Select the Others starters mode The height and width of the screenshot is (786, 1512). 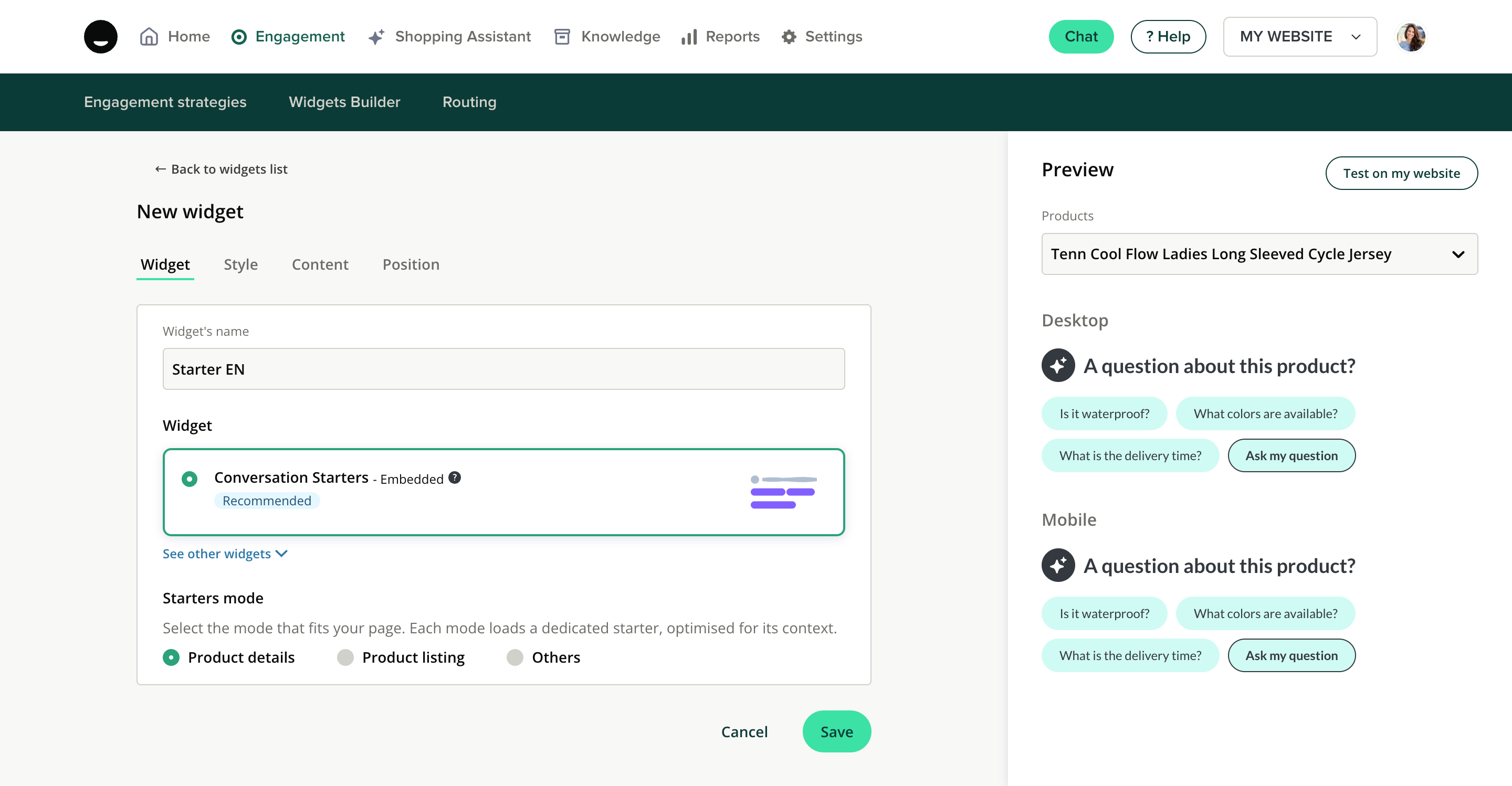coord(514,657)
